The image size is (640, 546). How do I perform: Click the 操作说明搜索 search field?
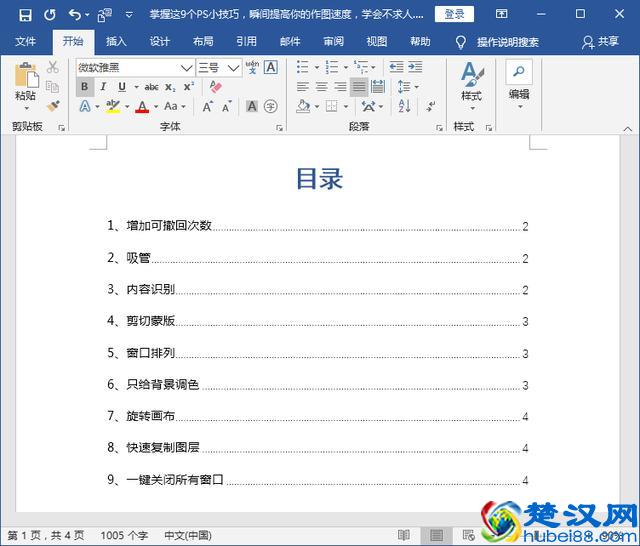(508, 42)
